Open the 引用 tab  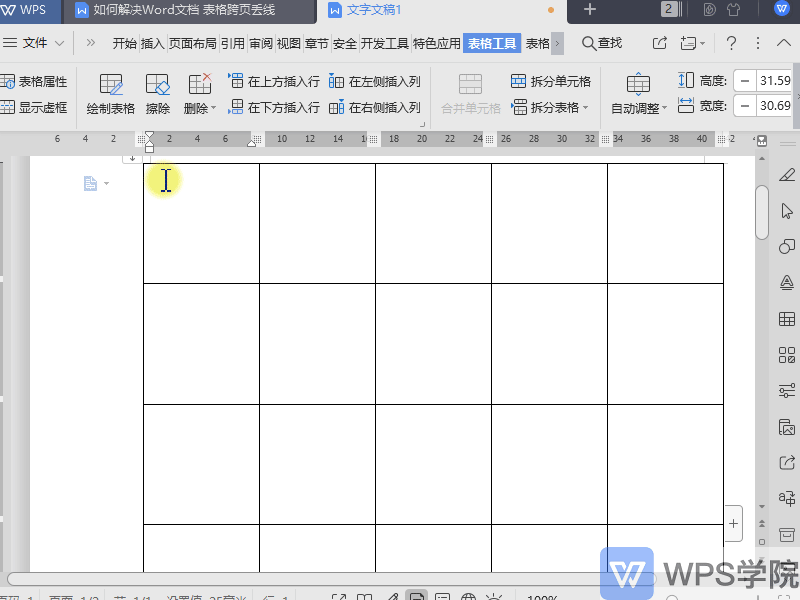point(233,43)
